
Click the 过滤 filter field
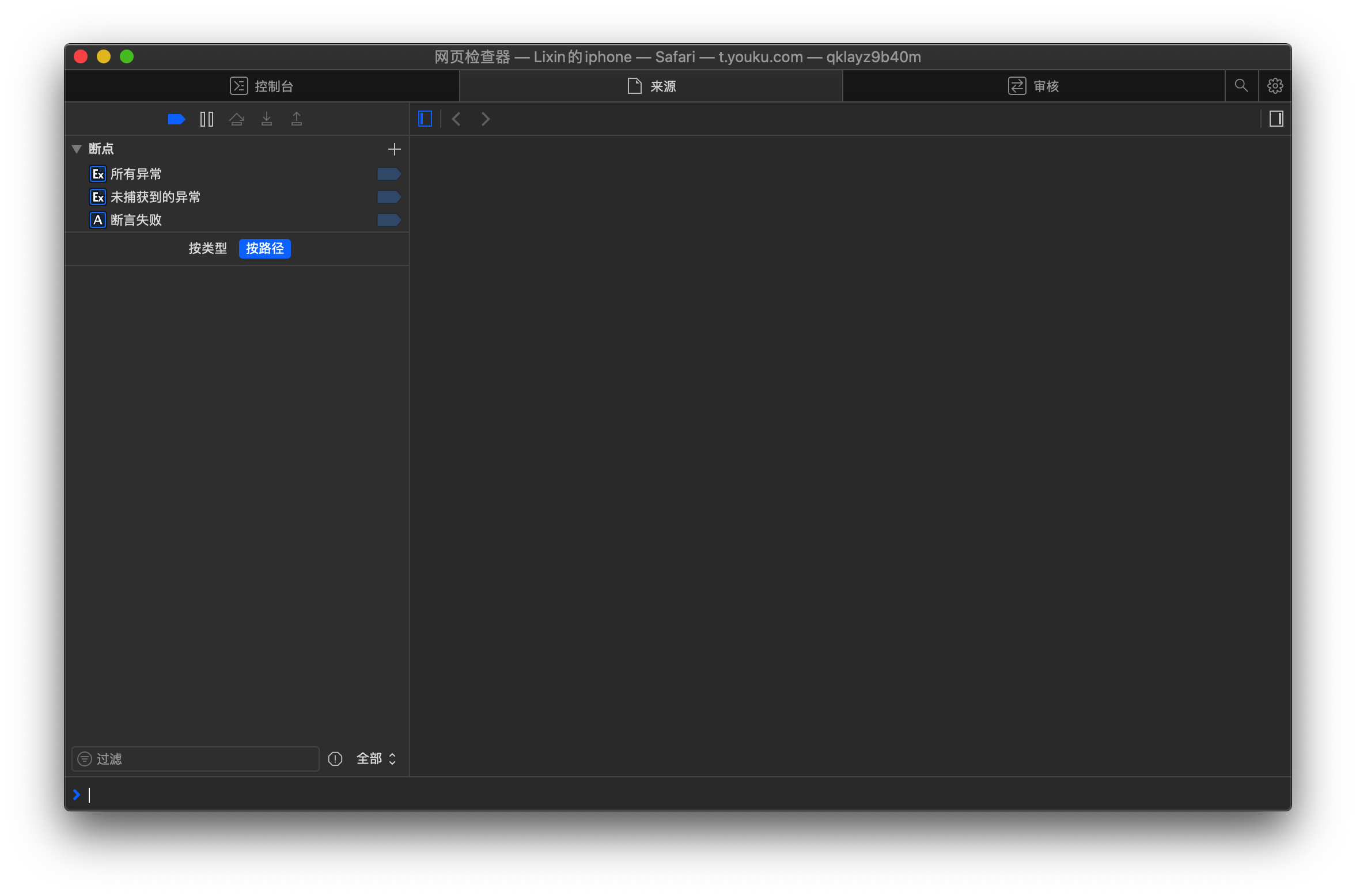[x=195, y=759]
